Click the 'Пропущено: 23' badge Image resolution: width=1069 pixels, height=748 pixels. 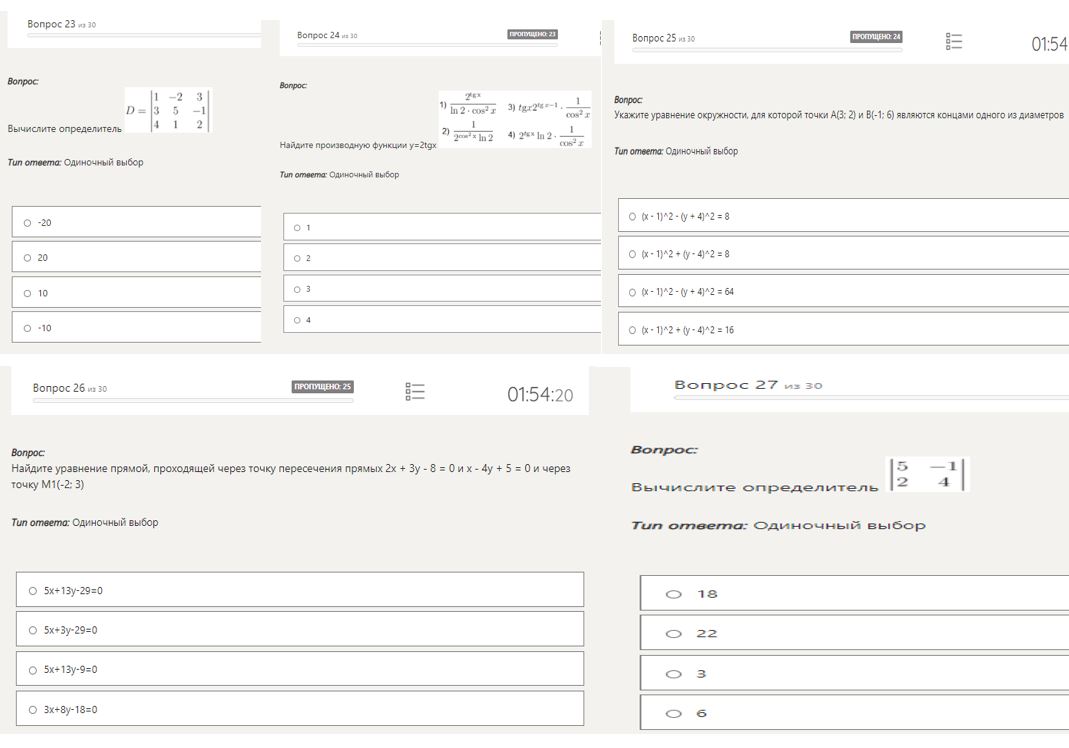click(532, 34)
